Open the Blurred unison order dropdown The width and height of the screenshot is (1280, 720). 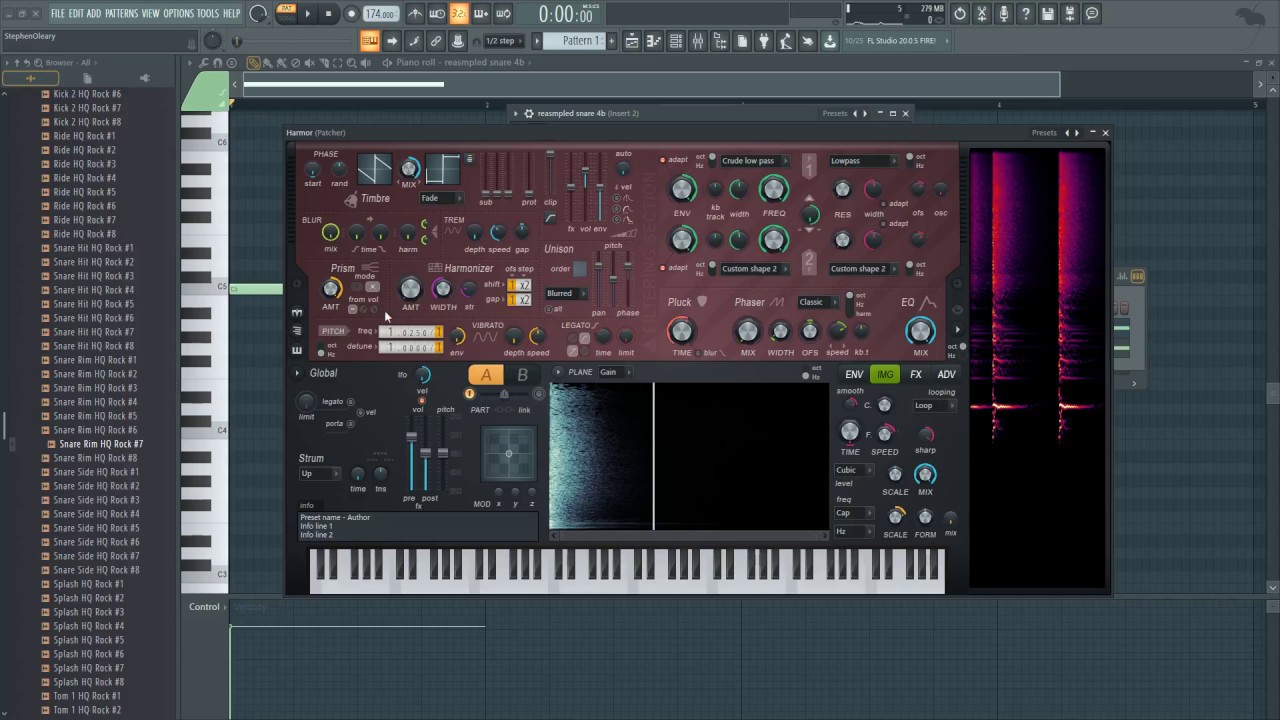[x=566, y=293]
